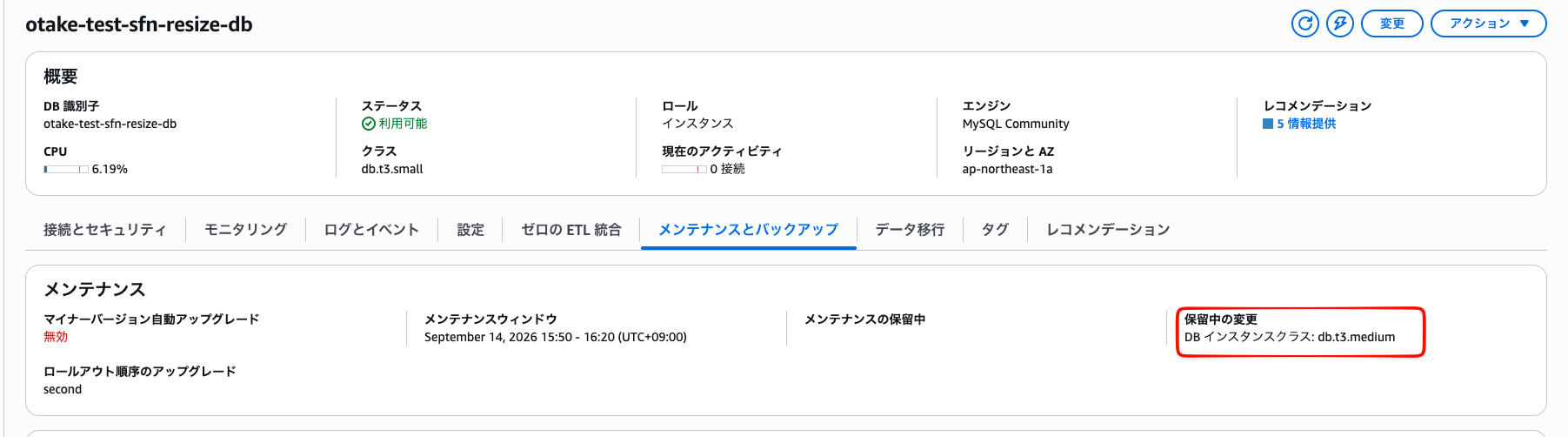The height and width of the screenshot is (437, 1568).
Task: Select the メンテナンスとバックアップ tab
Action: pyautogui.click(x=748, y=230)
